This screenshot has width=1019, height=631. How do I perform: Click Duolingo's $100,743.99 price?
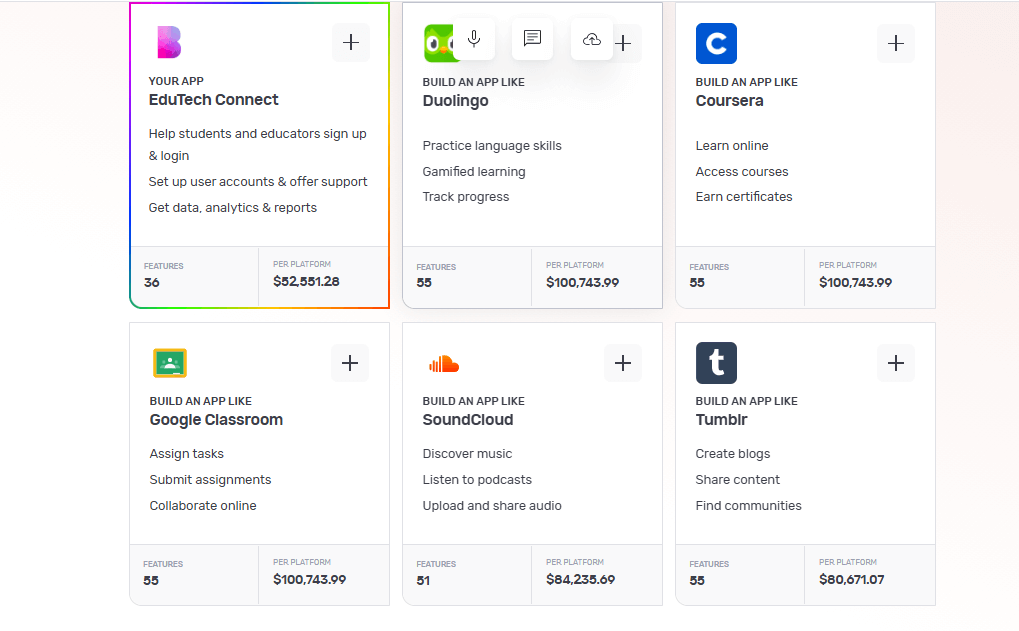pyautogui.click(x=582, y=283)
